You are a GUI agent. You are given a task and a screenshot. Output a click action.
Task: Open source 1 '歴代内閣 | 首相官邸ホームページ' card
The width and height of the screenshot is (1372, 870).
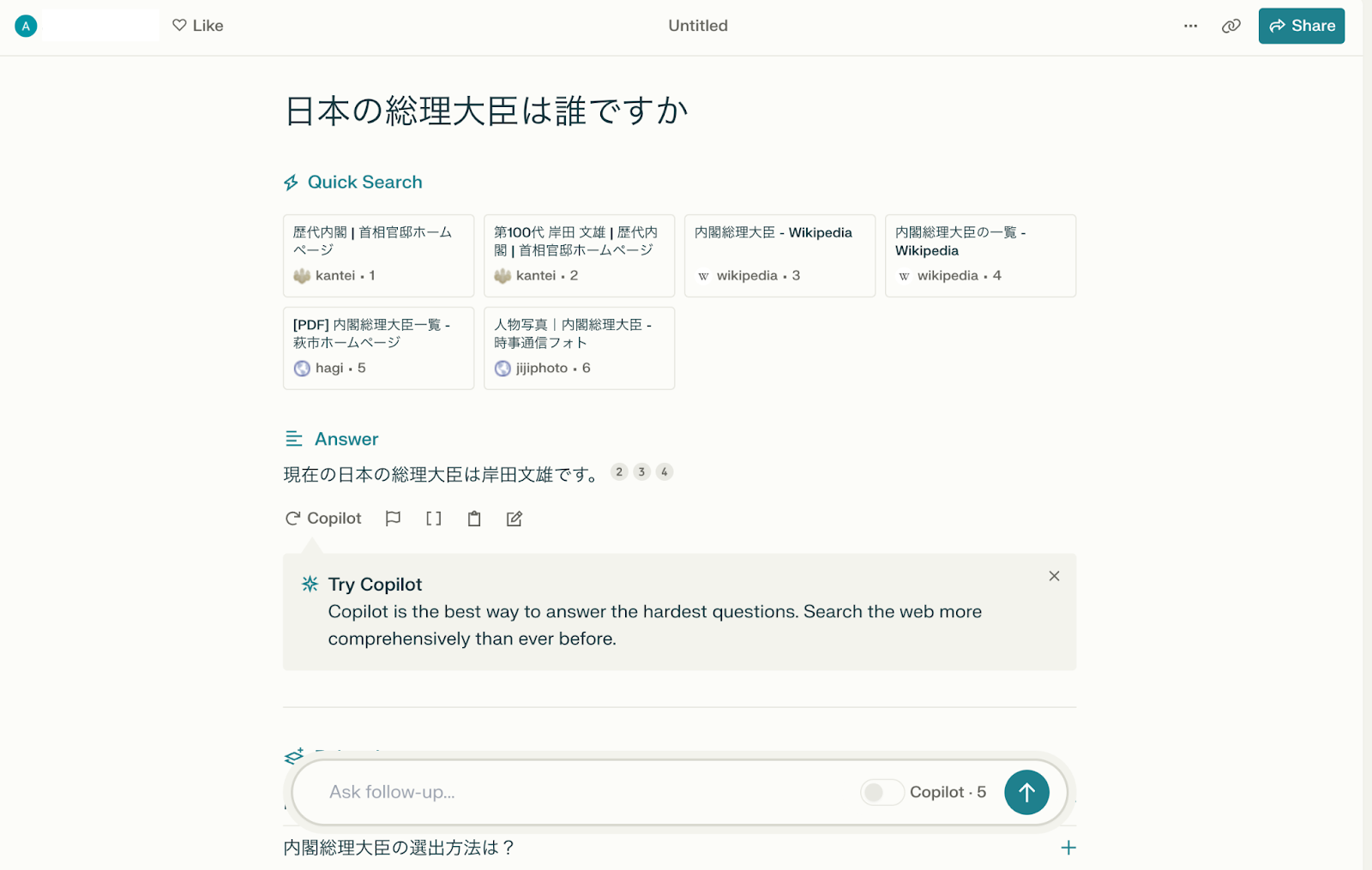(378, 255)
